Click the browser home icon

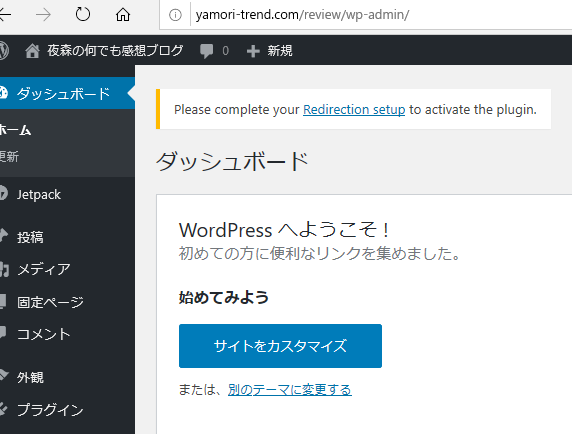123,15
